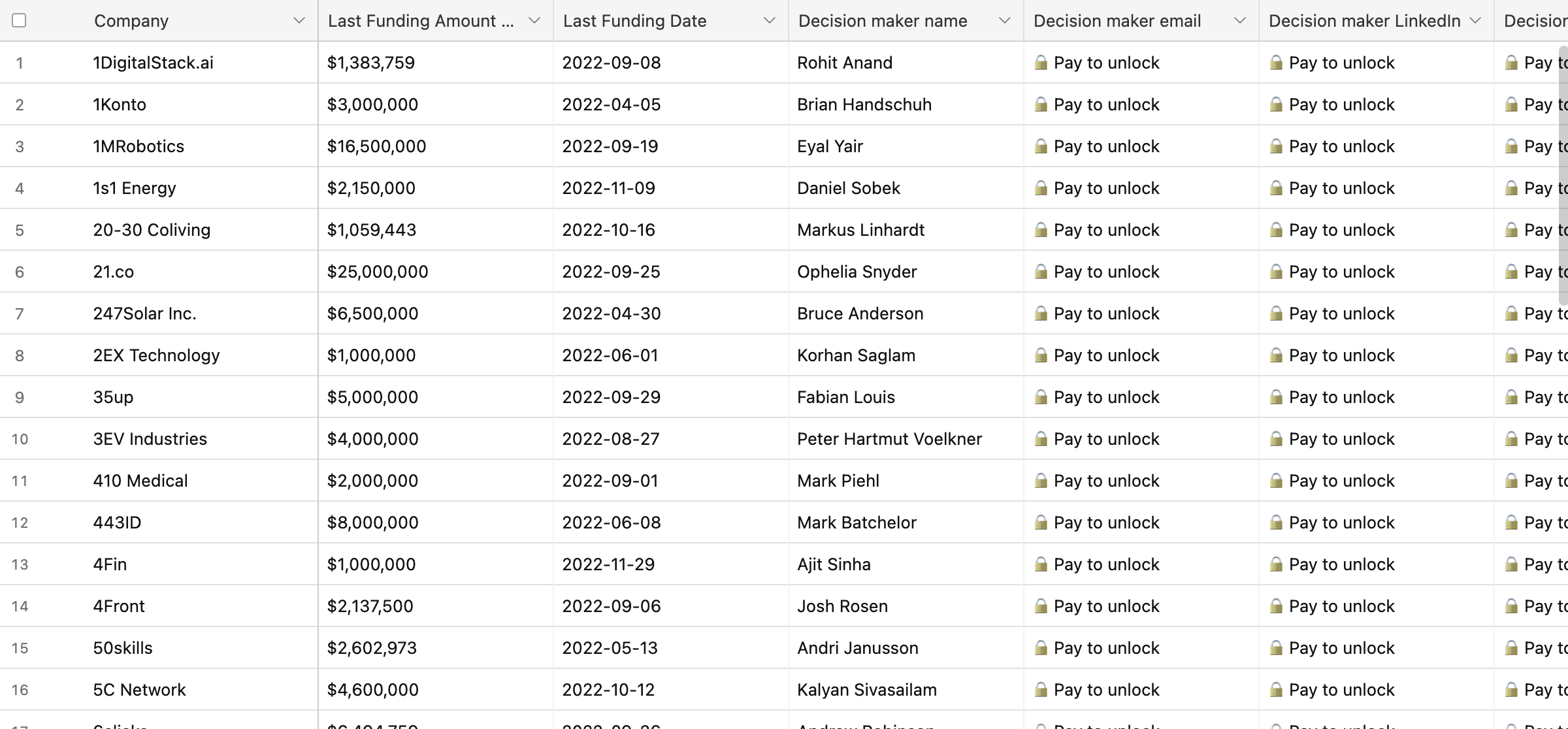Click the lock icon in 247Solar Inc. LinkedIn cell
The width and height of the screenshot is (1568, 729).
(x=1276, y=314)
